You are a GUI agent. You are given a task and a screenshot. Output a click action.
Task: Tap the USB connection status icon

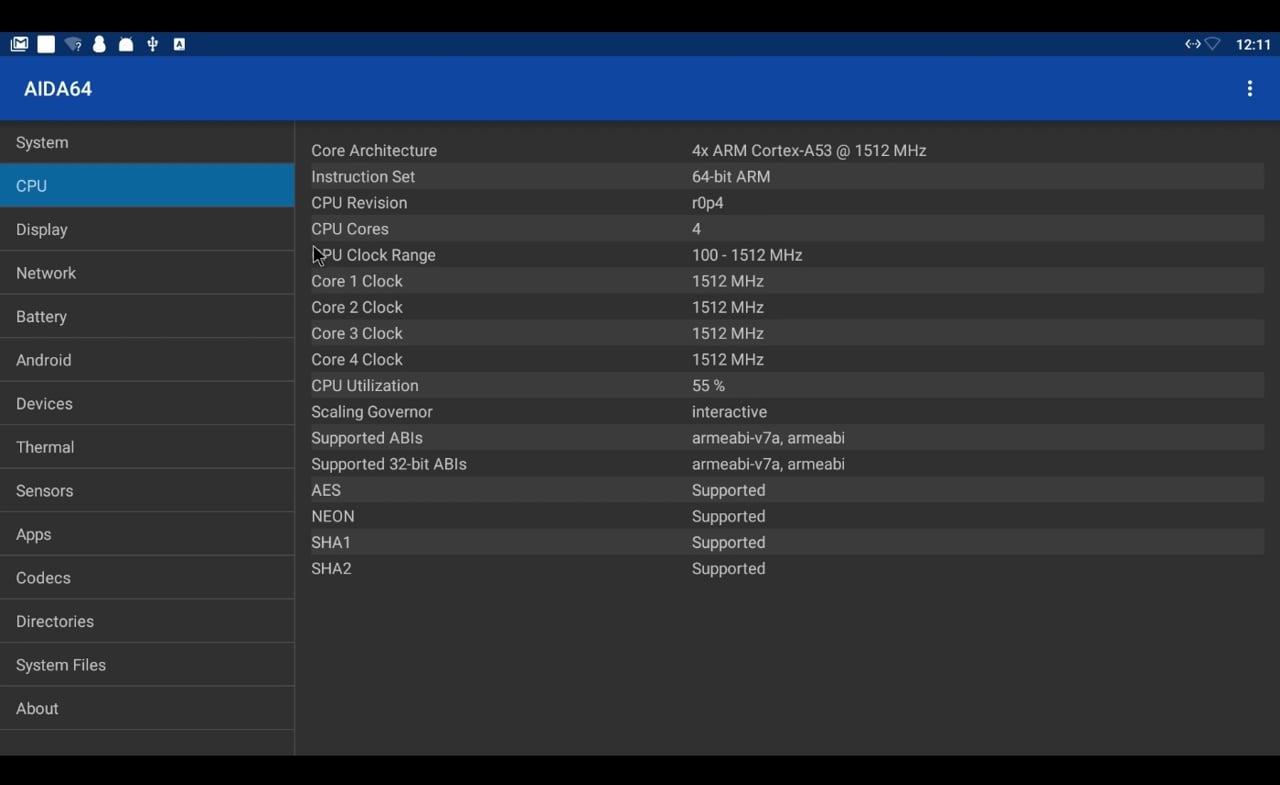click(152, 44)
